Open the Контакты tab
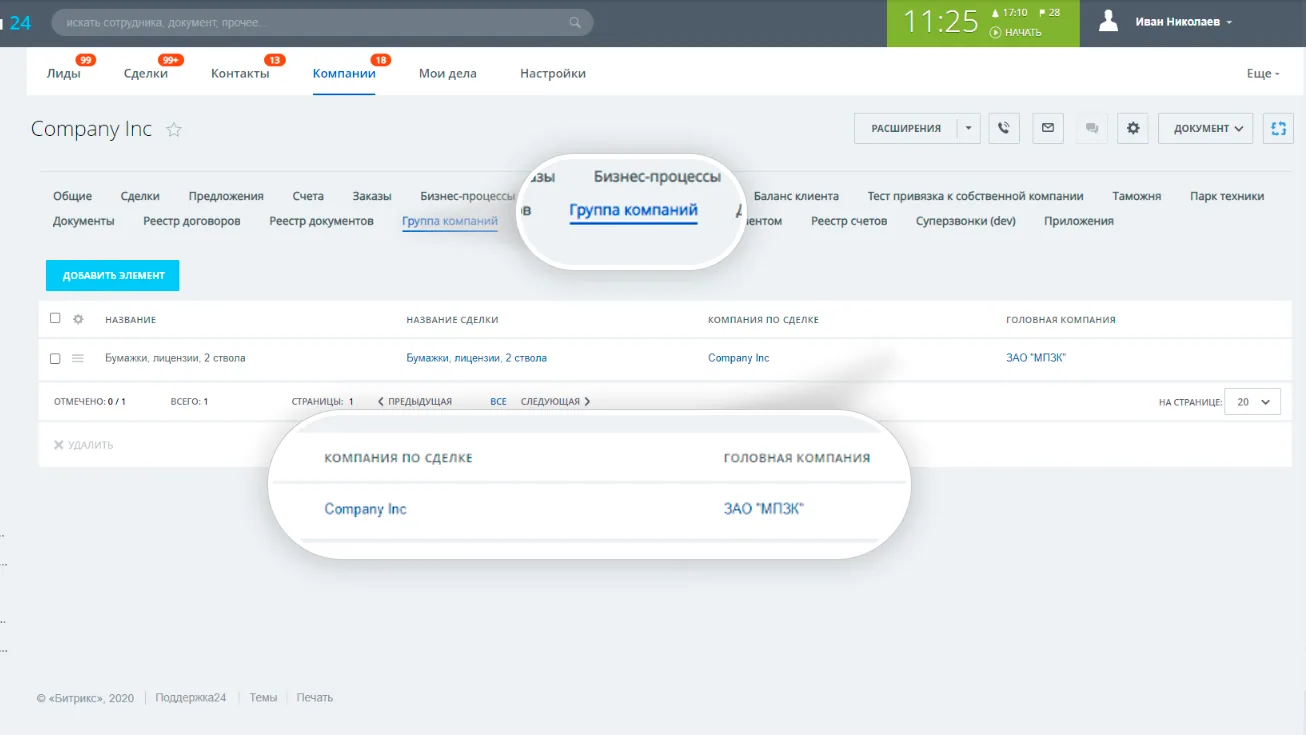Viewport: 1306px width, 735px height. (240, 73)
